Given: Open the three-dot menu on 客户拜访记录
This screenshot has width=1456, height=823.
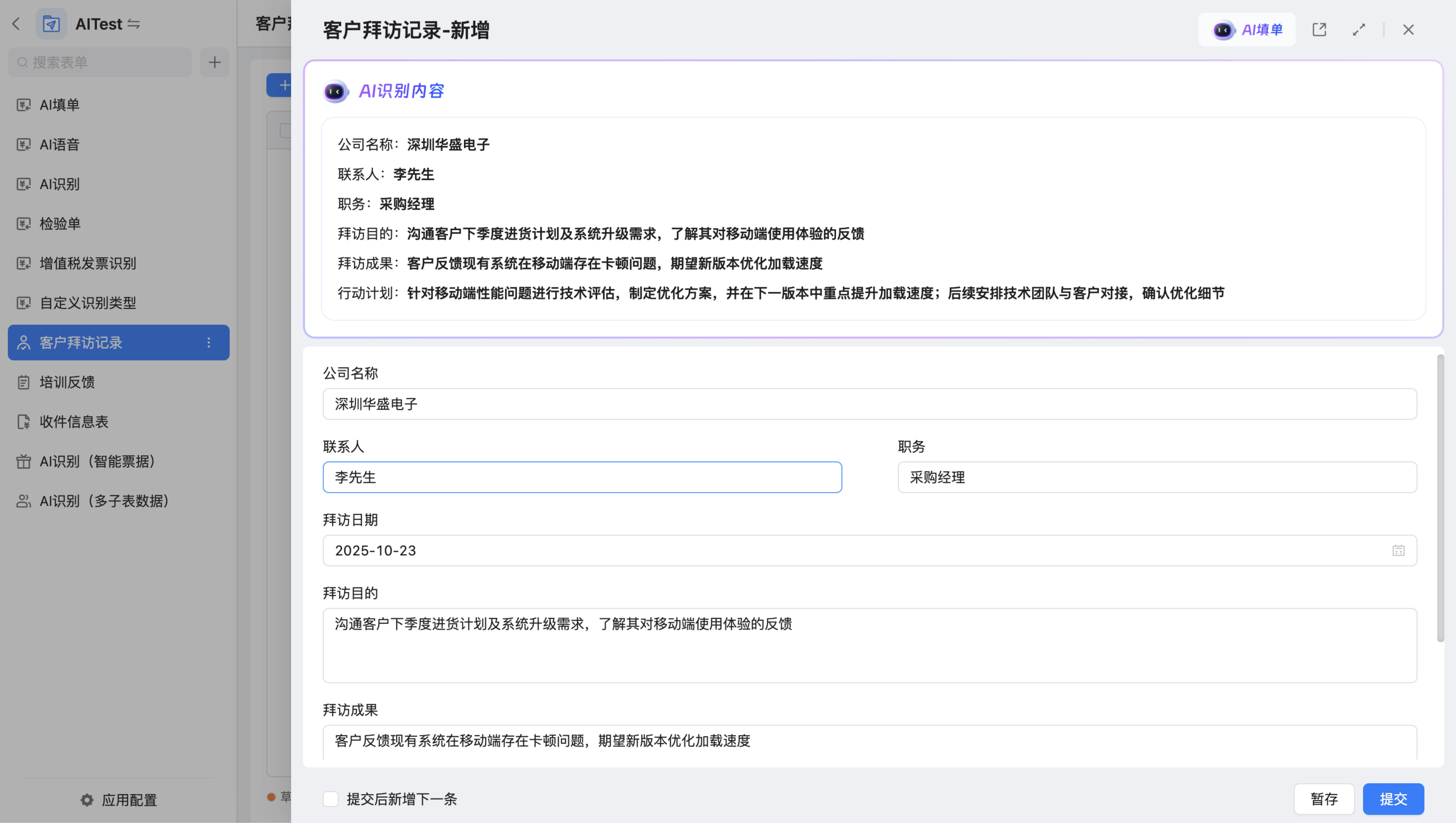Looking at the screenshot, I should tap(209, 343).
